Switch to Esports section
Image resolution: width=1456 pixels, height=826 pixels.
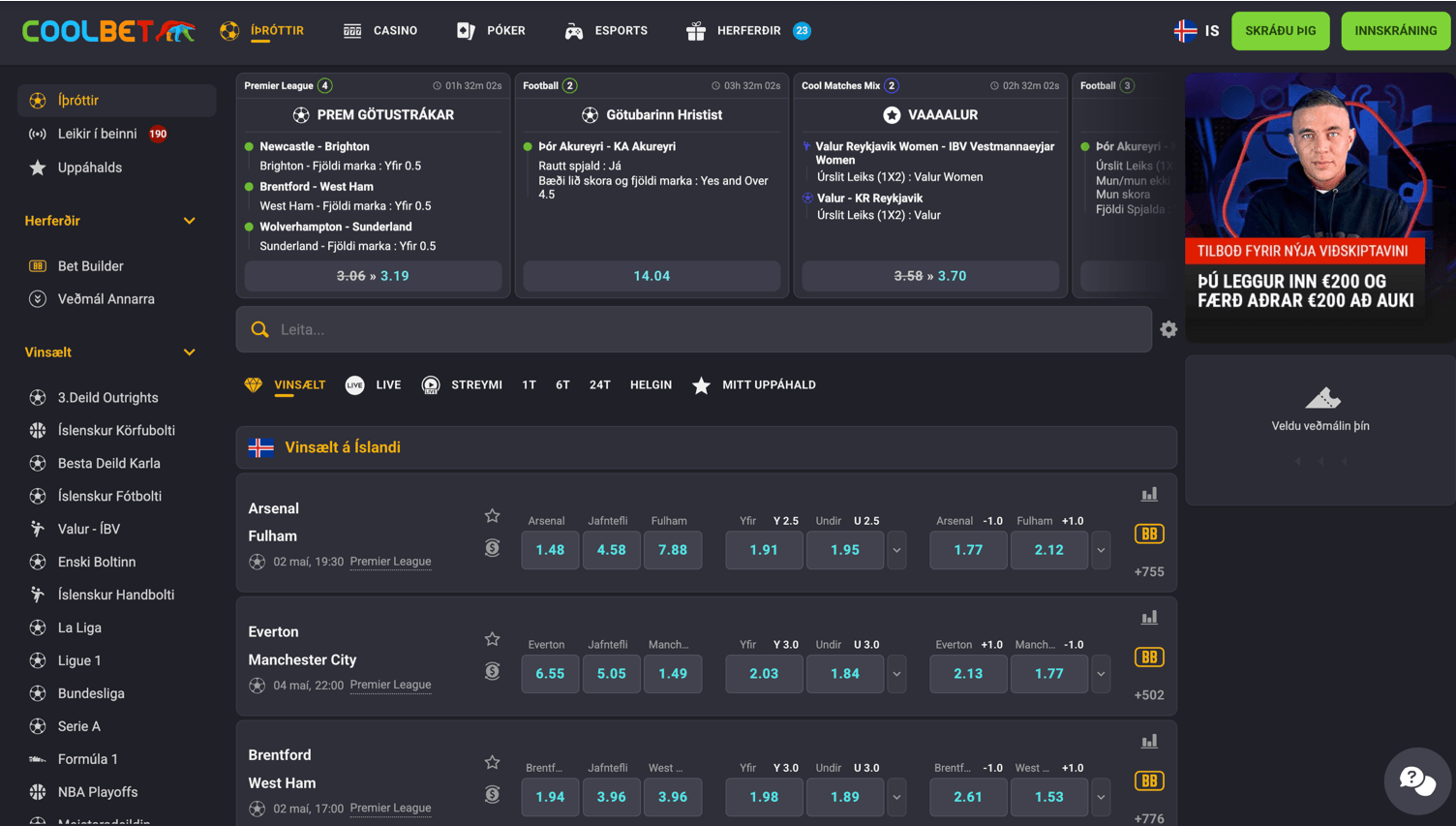pyautogui.click(x=606, y=31)
